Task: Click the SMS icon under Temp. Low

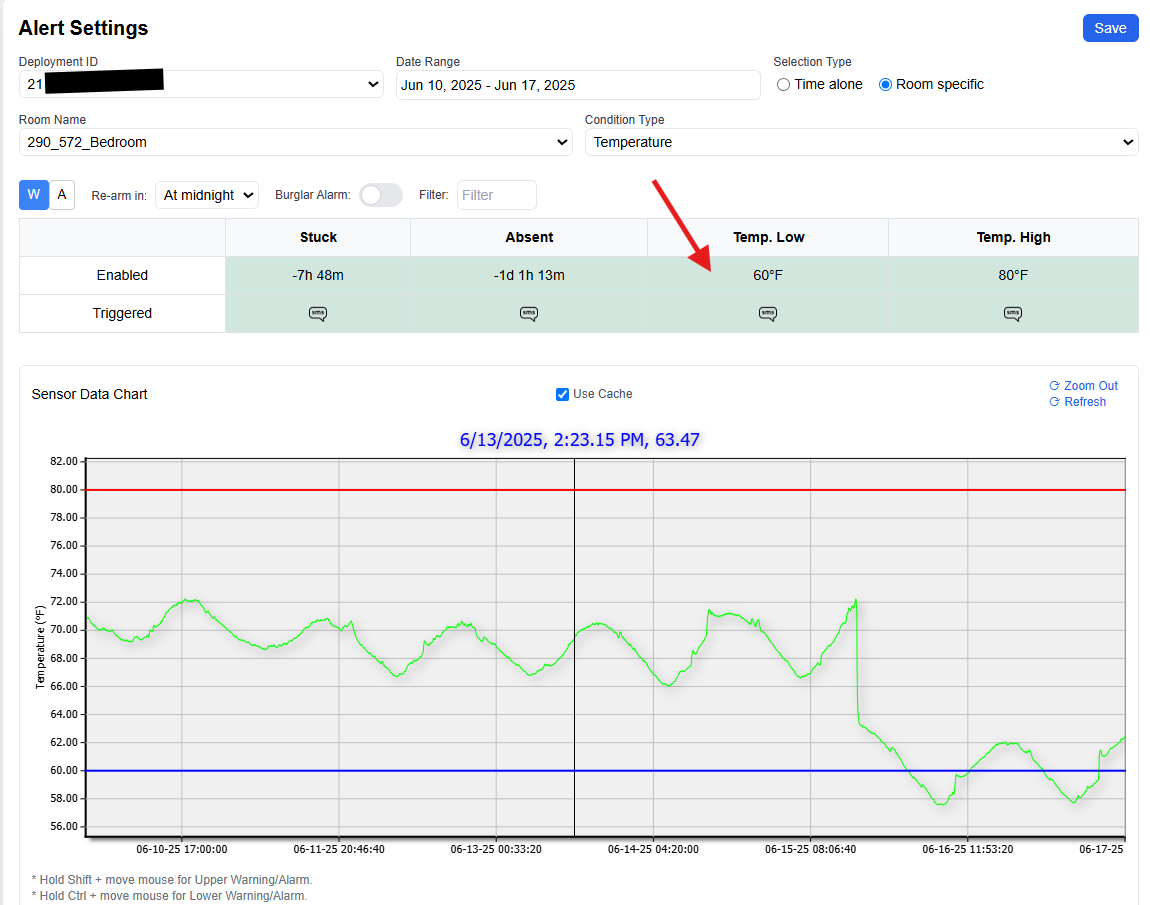Action: 767,314
